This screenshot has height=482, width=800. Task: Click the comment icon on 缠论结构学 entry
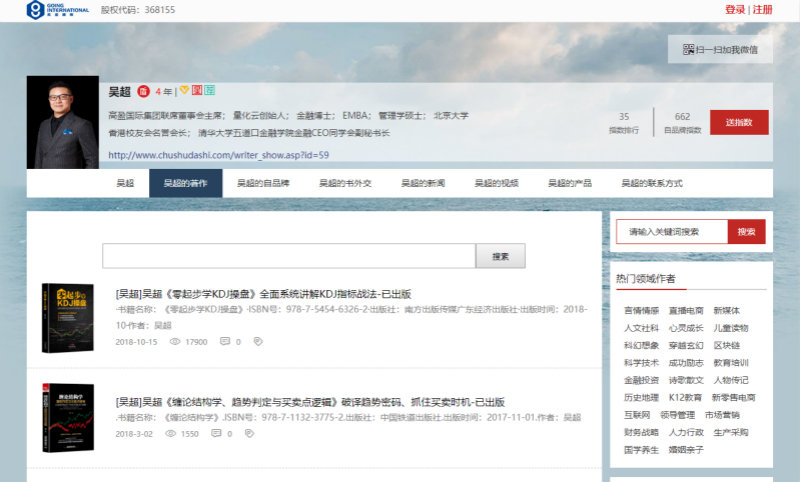tap(217, 433)
